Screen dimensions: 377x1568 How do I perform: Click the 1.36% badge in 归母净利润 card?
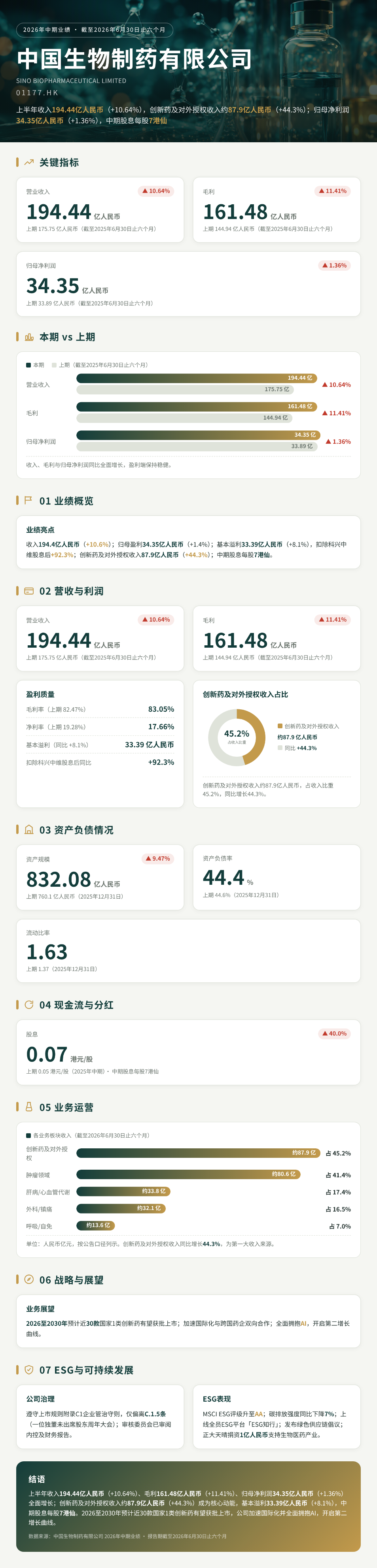coord(334,266)
